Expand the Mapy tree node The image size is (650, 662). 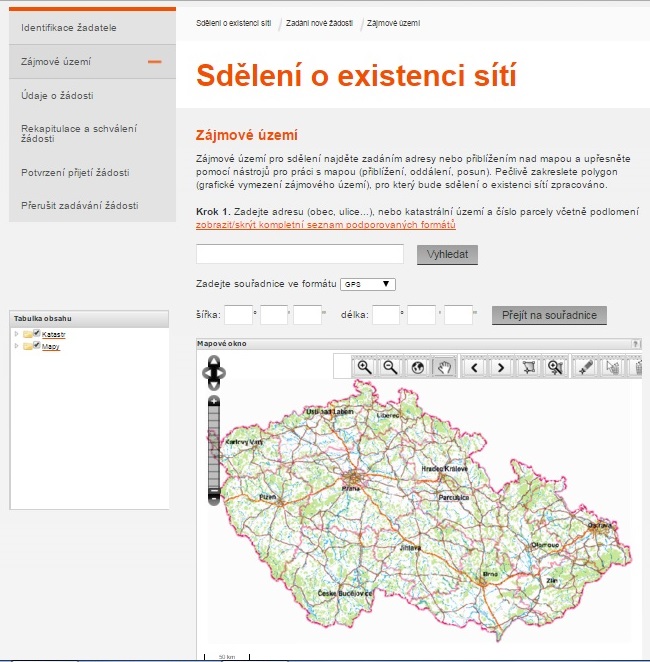pyautogui.click(x=16, y=346)
